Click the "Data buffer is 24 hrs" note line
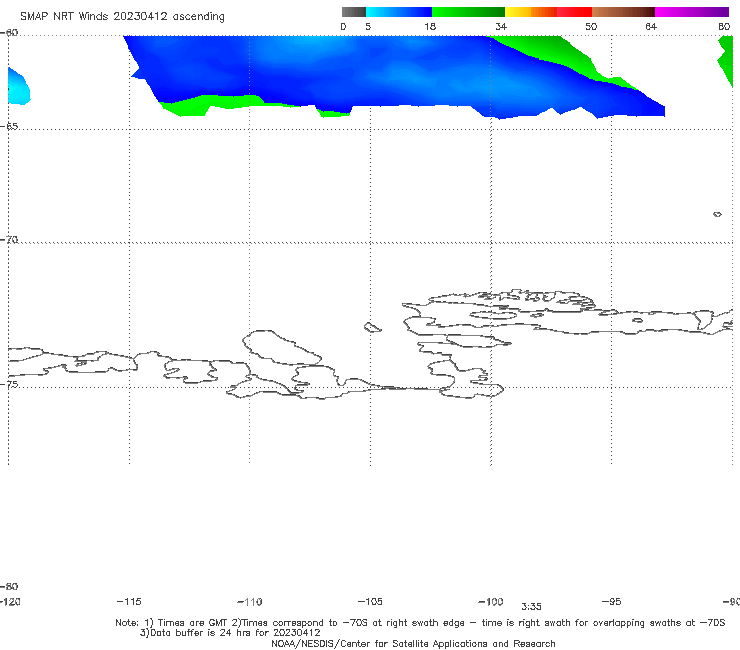Viewport: 740px width, 650px height. click(x=230, y=633)
